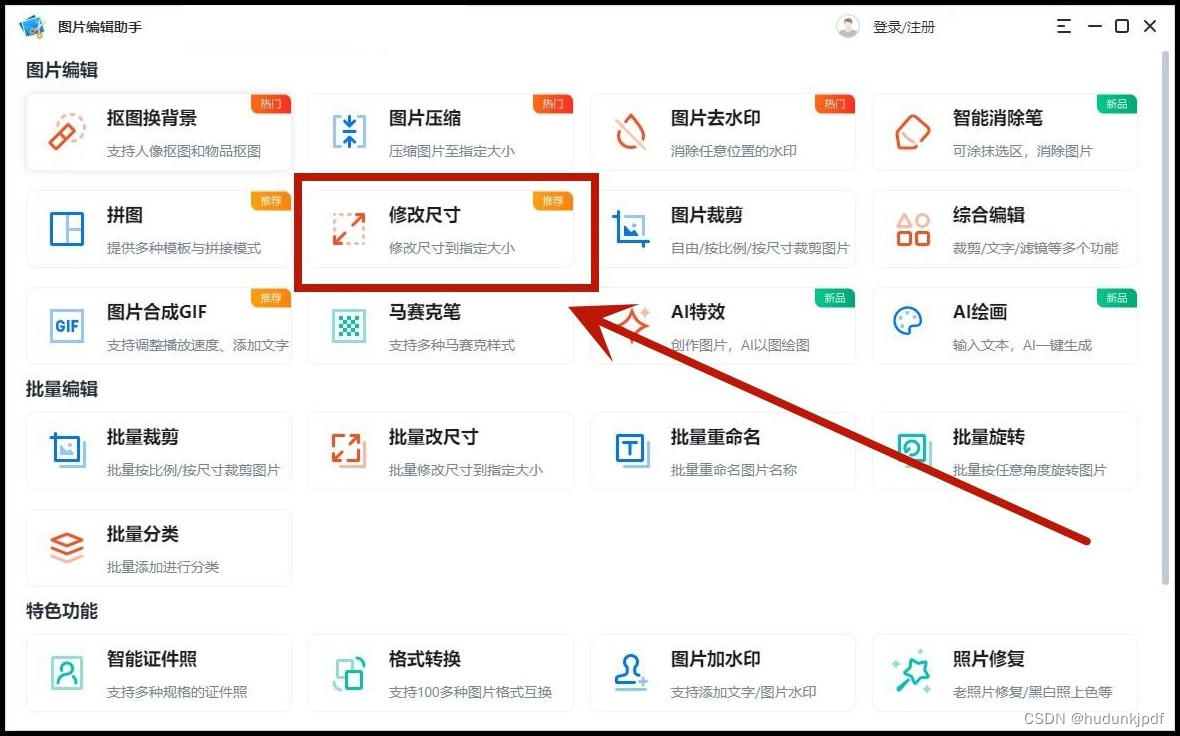Click the 智能消除笔 eraser icon
Screen dimensions: 1180x736
click(913, 132)
